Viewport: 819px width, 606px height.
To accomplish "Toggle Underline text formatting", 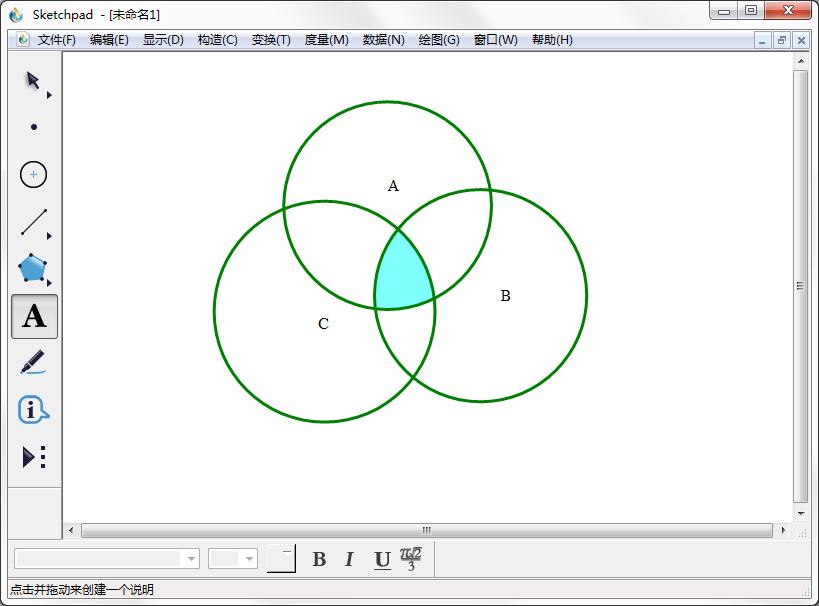I will (x=382, y=560).
